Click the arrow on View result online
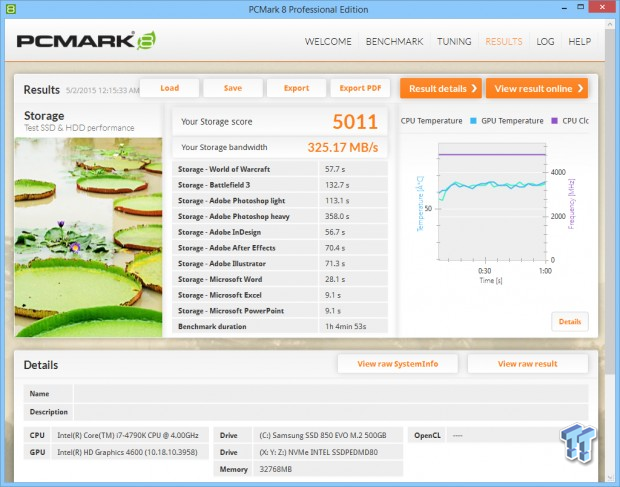This screenshot has height=487, width=620. point(580,89)
